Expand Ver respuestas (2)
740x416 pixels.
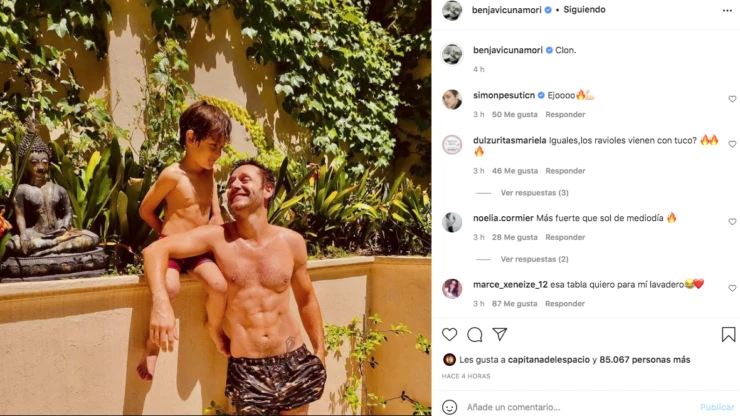point(534,259)
